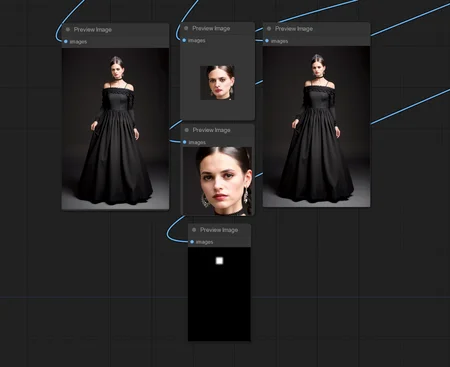Screen dimensions: 450x367
Task: Select Preview Image title above small face crop
Action: (211, 29)
